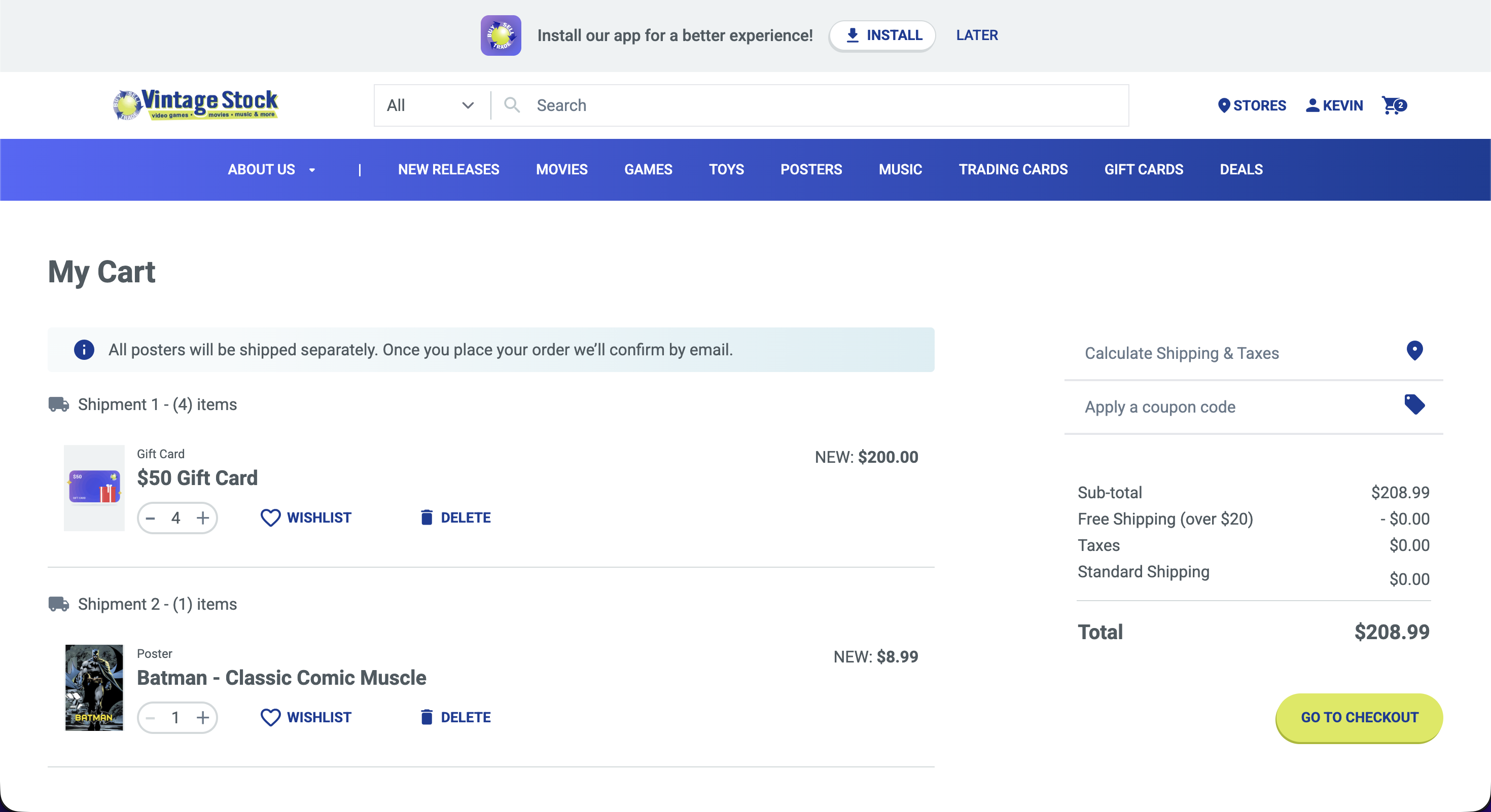Click the gift card quantity value 4
The width and height of the screenshot is (1491, 812).
pyautogui.click(x=176, y=518)
